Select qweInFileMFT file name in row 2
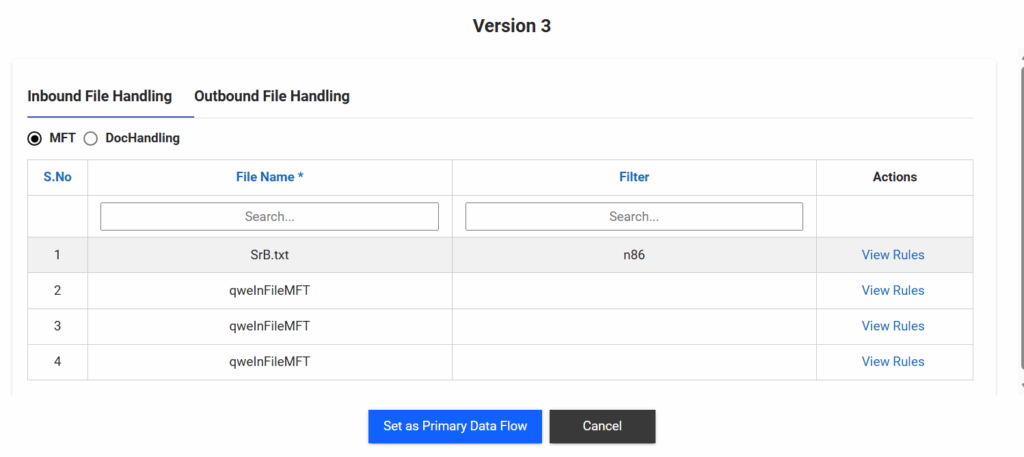This screenshot has width=1024, height=457. (269, 291)
